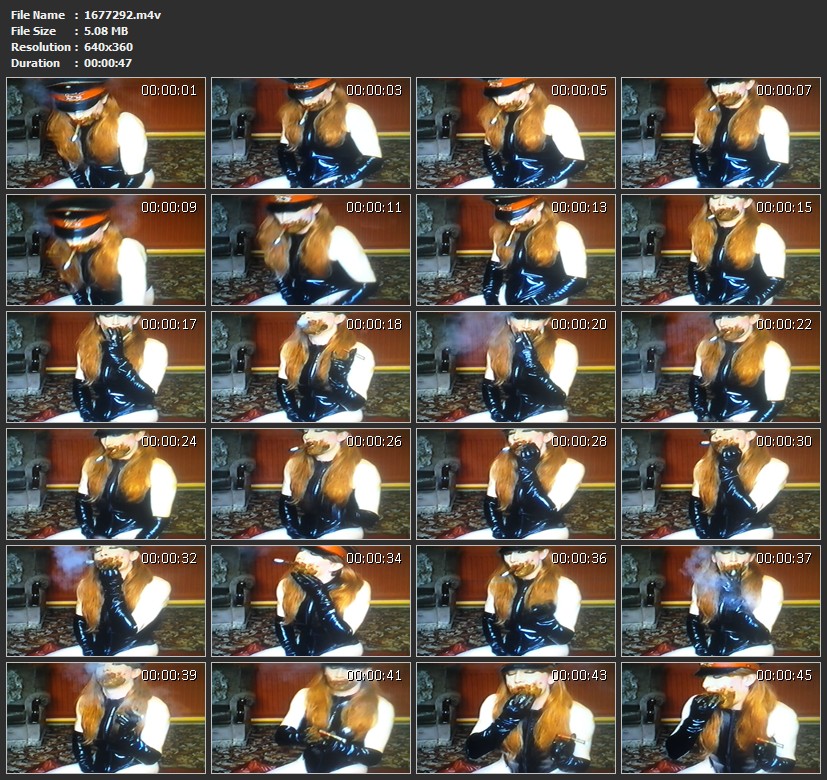This screenshot has height=780, width=827.
Task: Select the frame marked 00:00:37
Action: 720,601
